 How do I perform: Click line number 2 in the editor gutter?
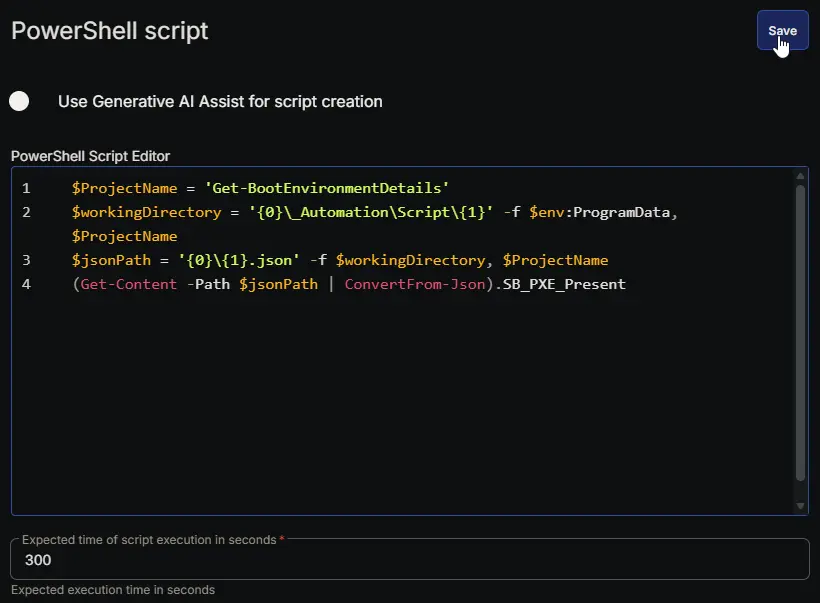[26, 212]
